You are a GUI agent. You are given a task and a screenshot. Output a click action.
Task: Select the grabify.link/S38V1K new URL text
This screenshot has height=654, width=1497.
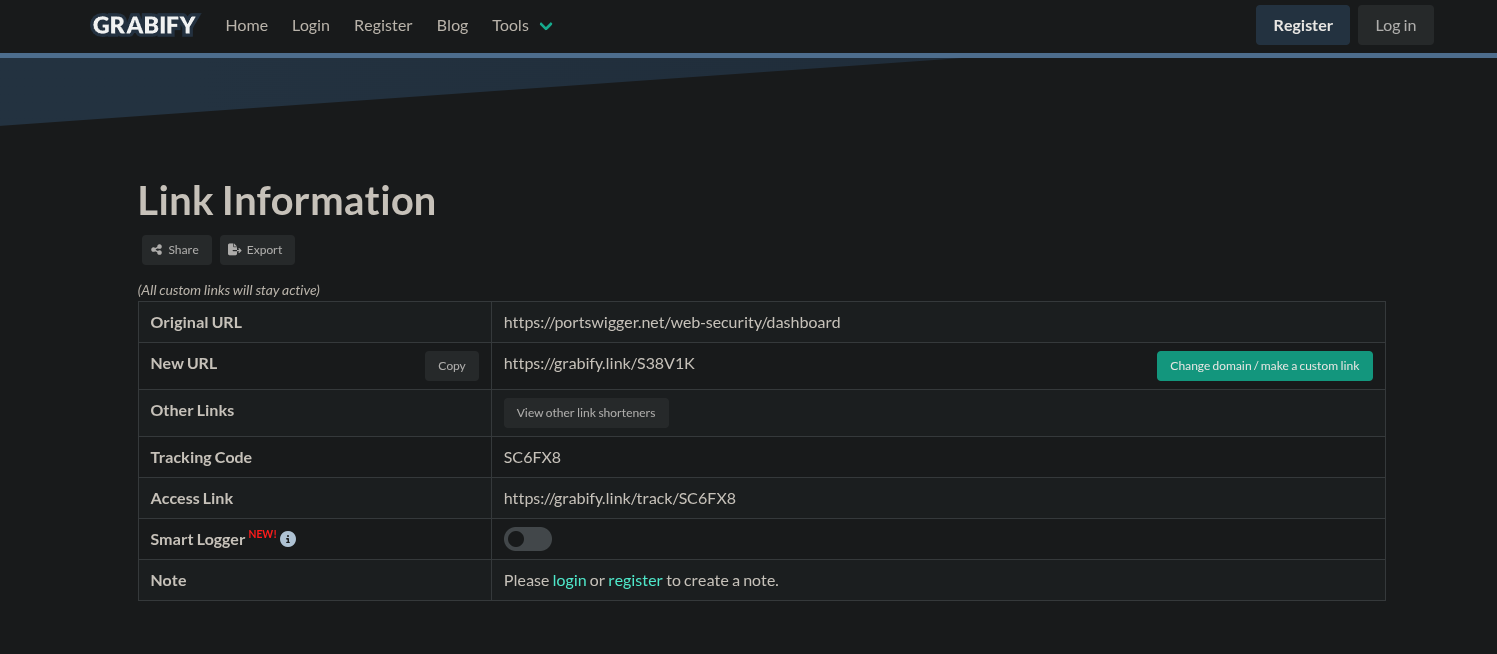tap(599, 364)
